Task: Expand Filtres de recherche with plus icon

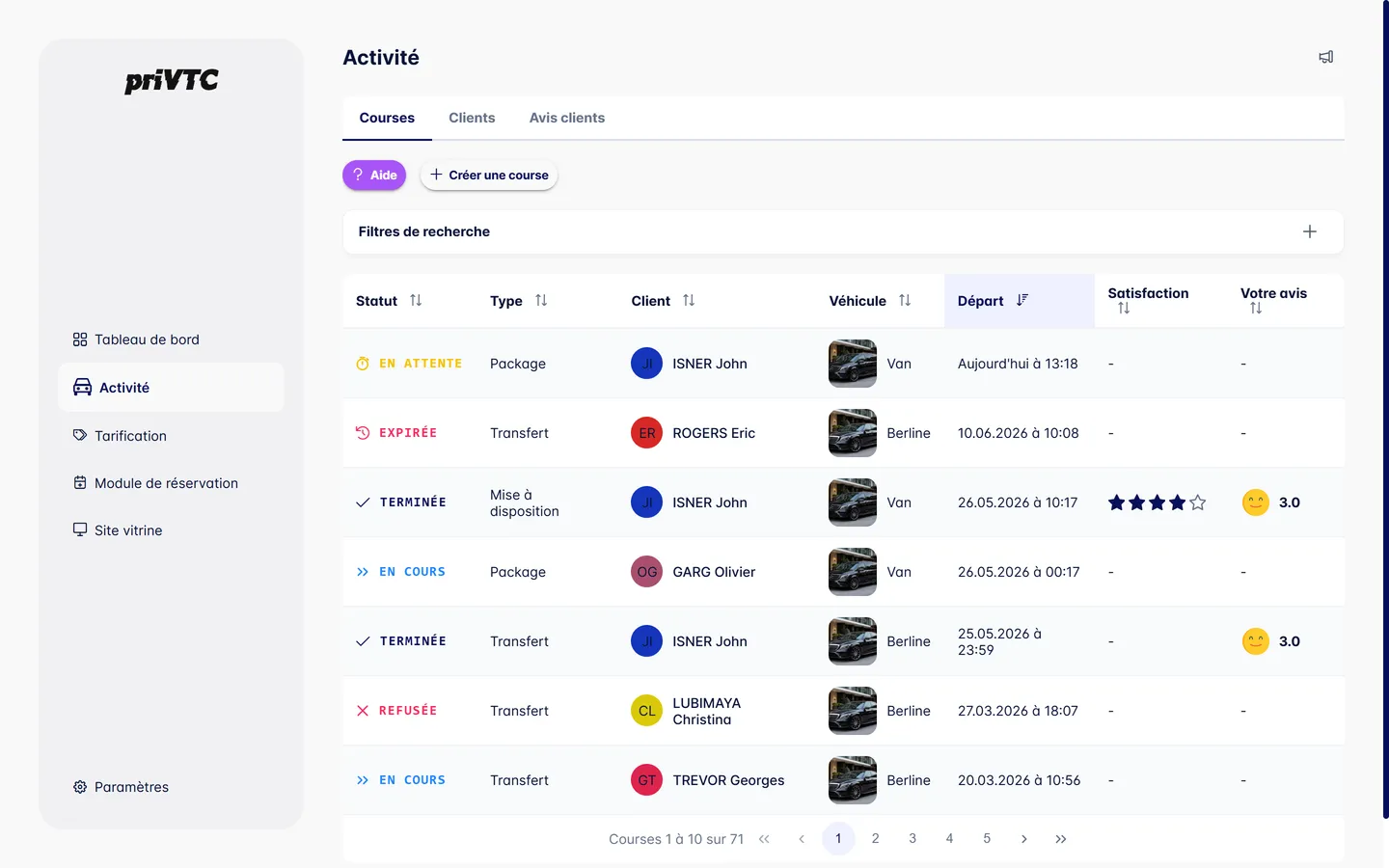Action: click(x=1310, y=231)
